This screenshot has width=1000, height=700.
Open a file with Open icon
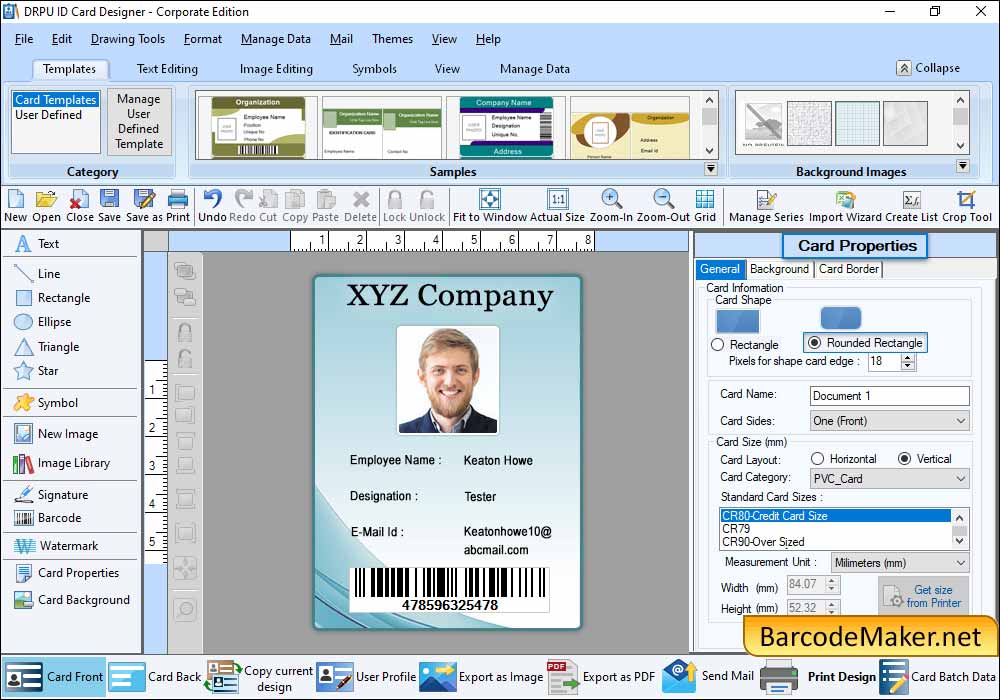tap(46, 206)
